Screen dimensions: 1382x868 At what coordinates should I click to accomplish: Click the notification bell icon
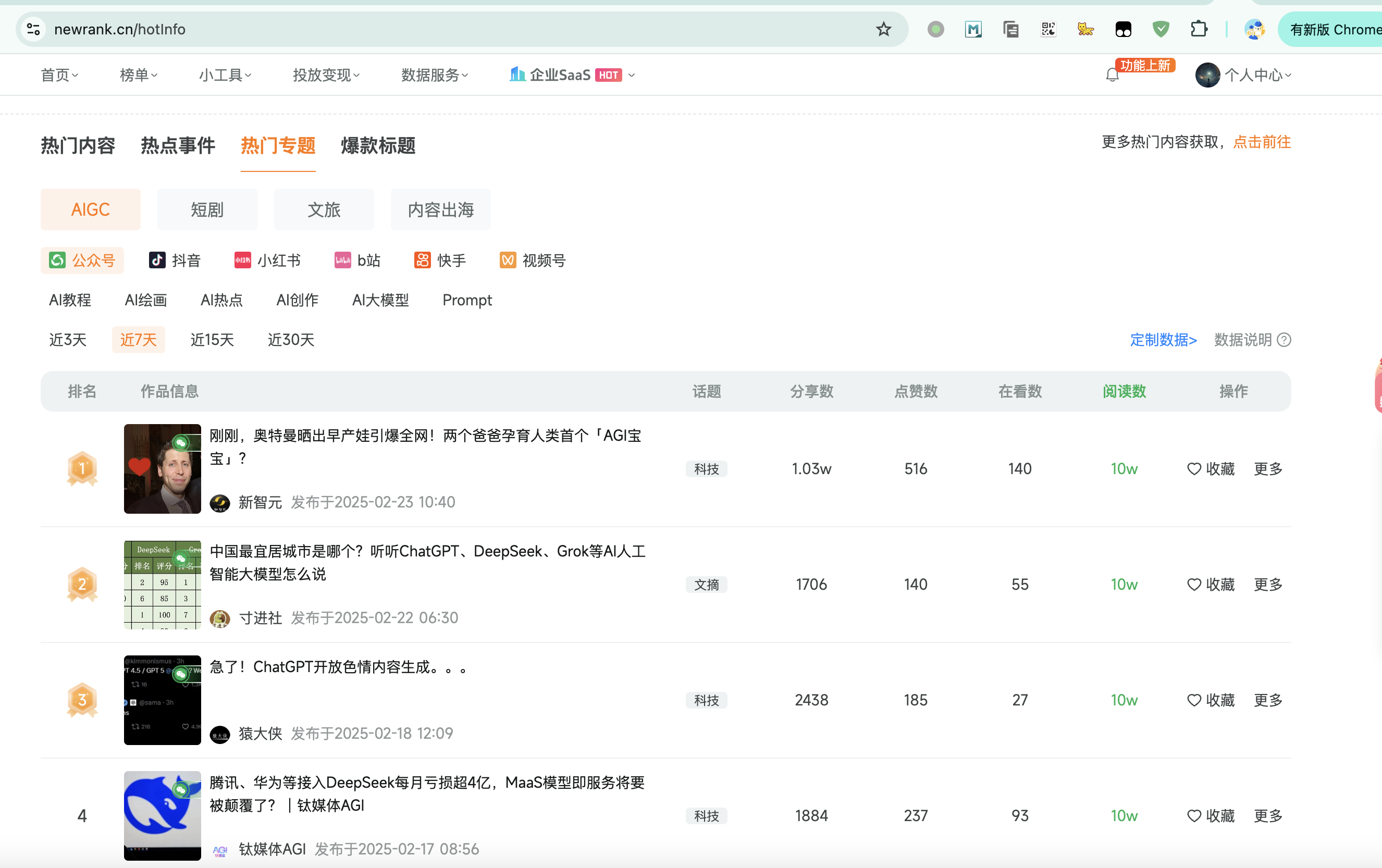click(x=1112, y=75)
